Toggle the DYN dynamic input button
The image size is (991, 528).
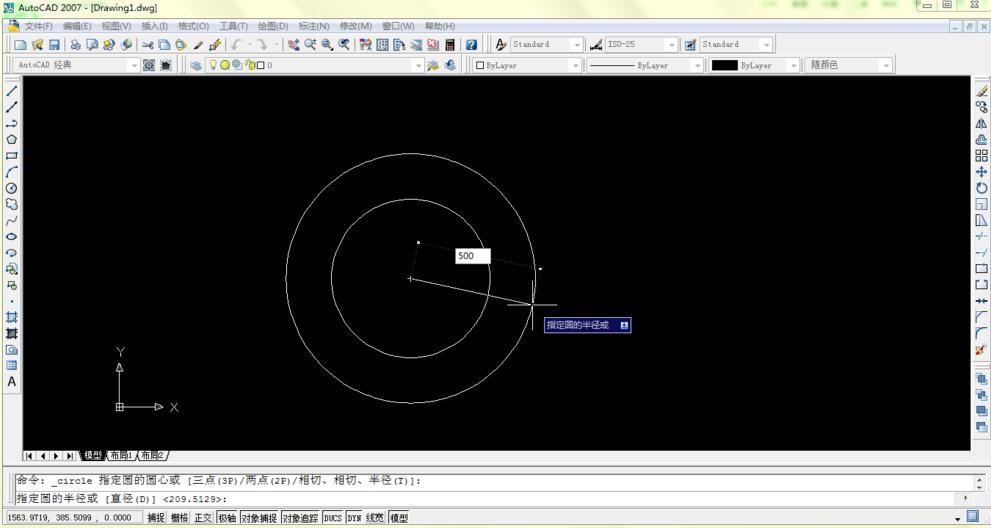pyautogui.click(x=353, y=518)
